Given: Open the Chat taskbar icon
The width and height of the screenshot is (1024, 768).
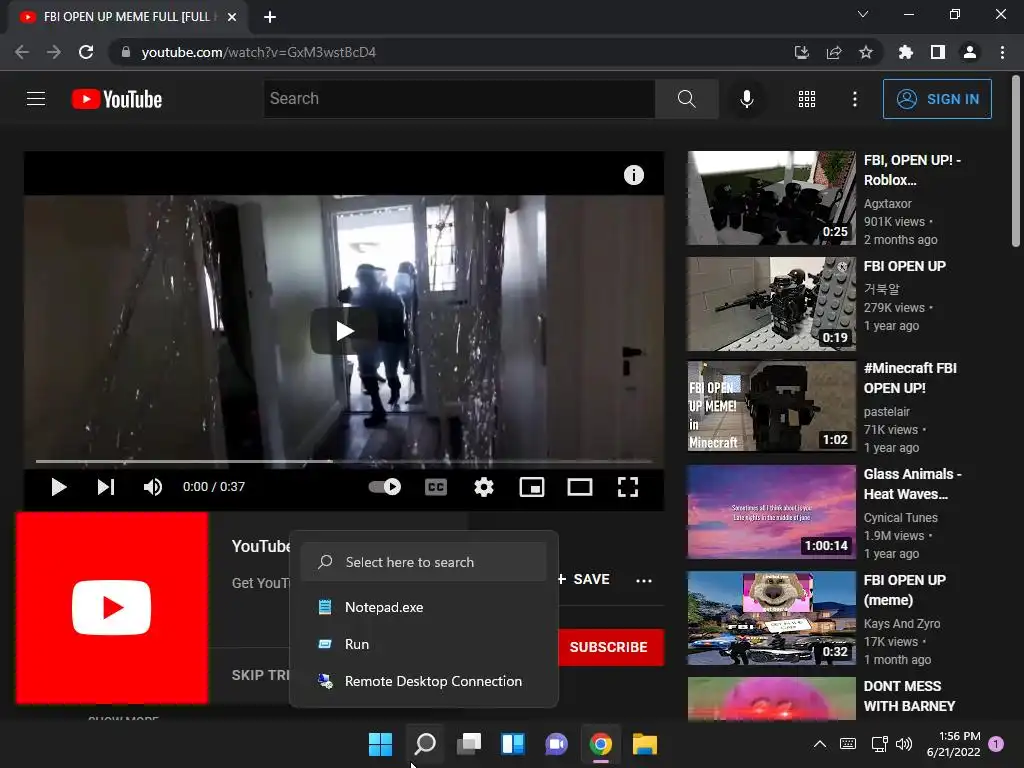Looking at the screenshot, I should (556, 744).
